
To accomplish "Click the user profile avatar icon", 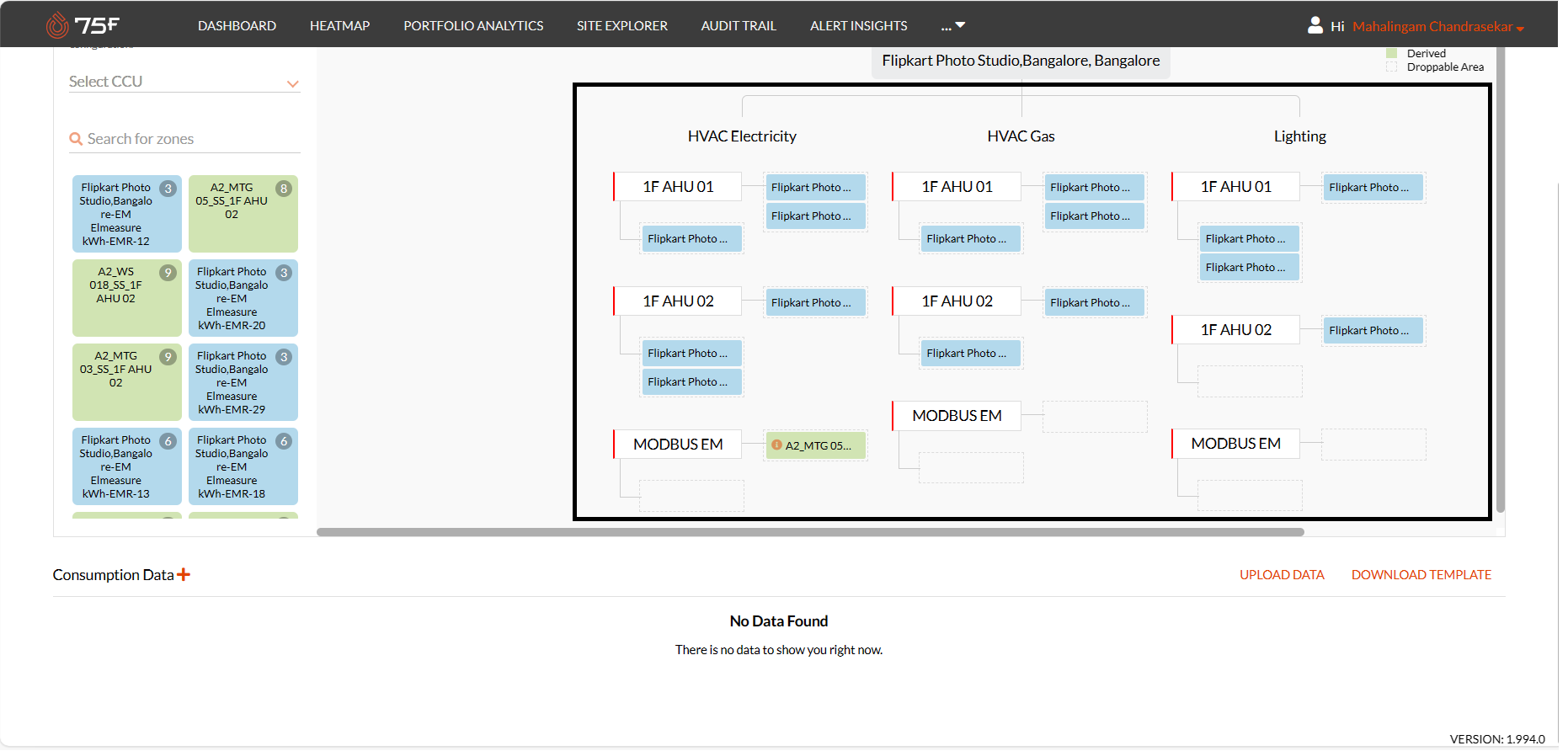I will 1315,25.
